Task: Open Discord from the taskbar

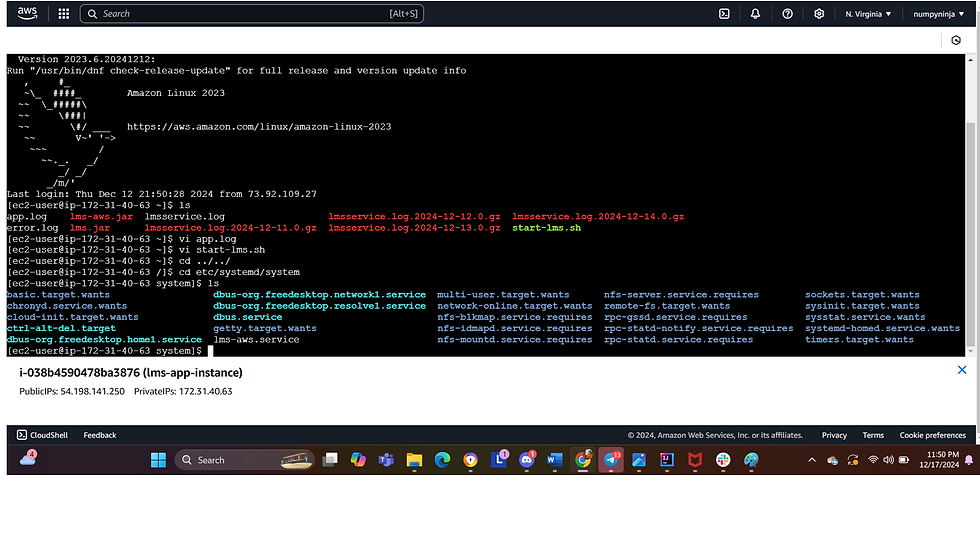Action: [527, 460]
